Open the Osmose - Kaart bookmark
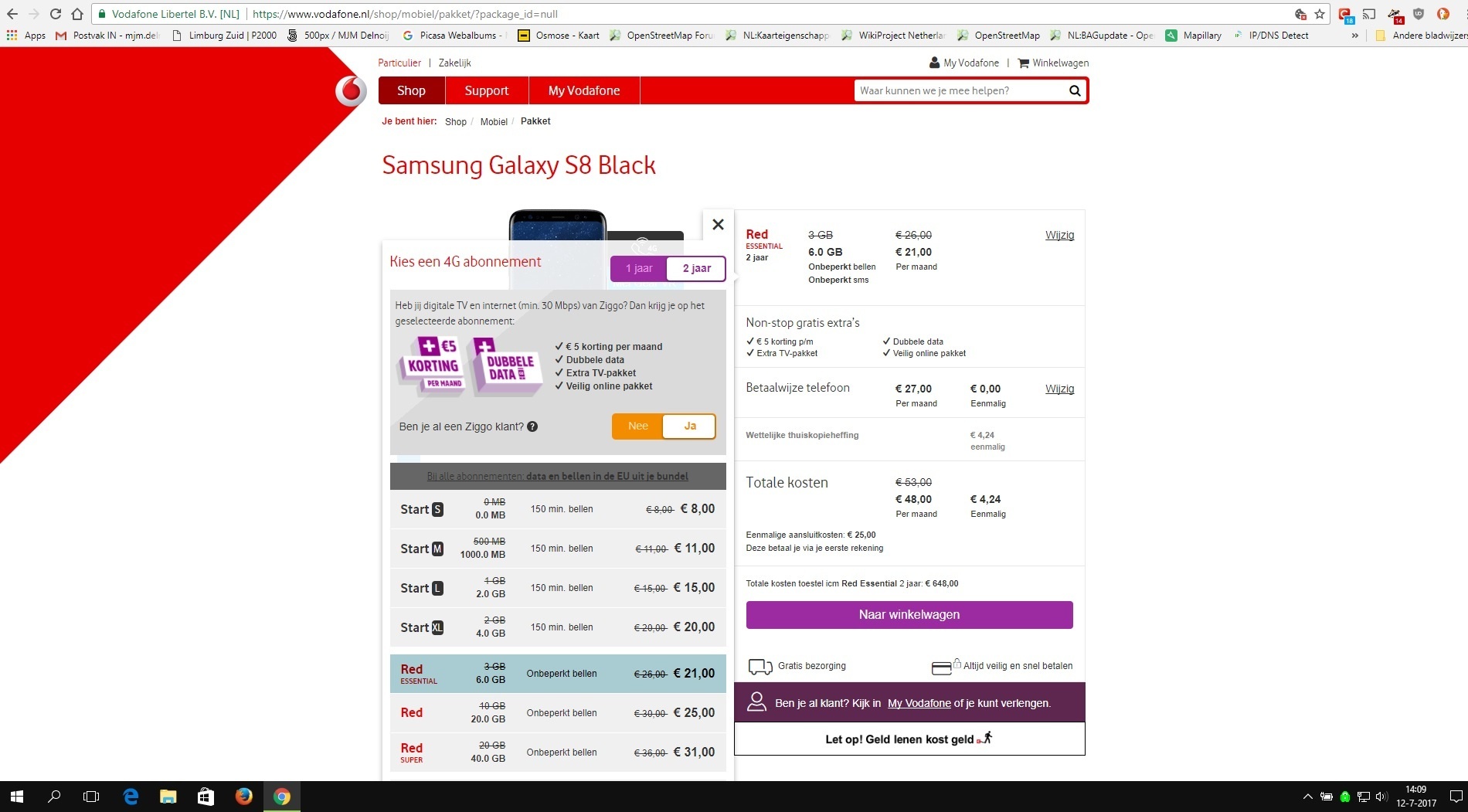 tap(559, 36)
